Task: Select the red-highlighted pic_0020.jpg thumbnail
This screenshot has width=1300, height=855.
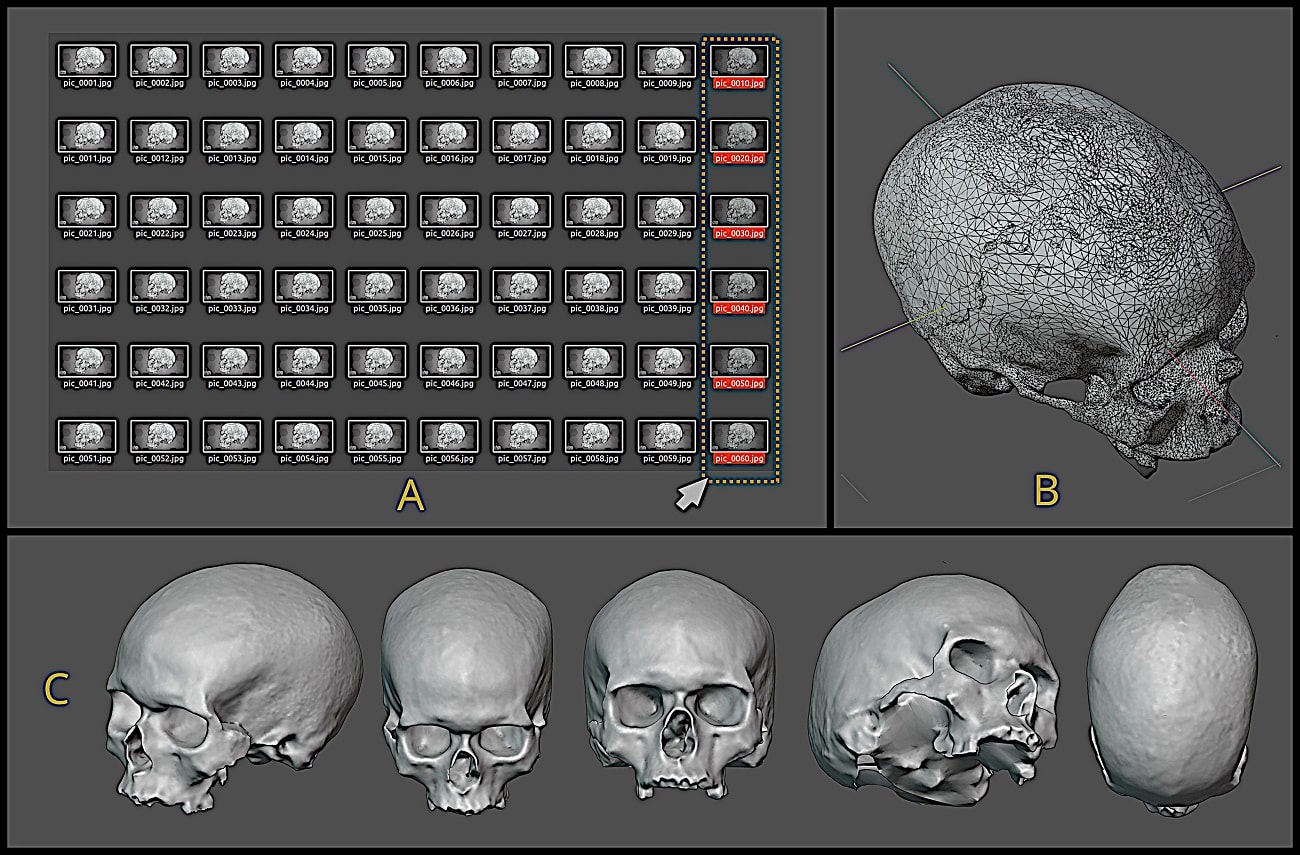Action: pyautogui.click(x=739, y=136)
